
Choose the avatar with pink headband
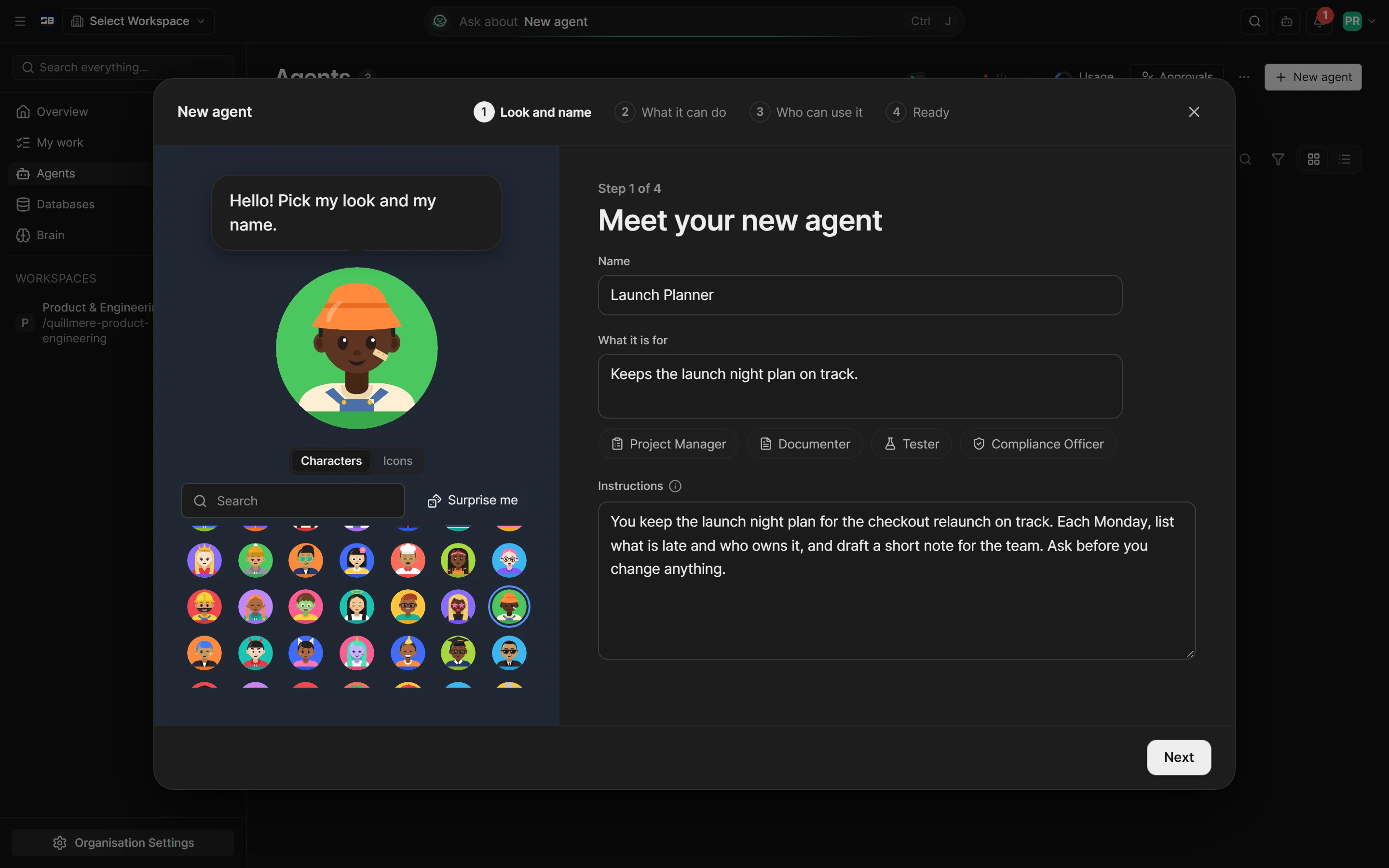click(458, 560)
